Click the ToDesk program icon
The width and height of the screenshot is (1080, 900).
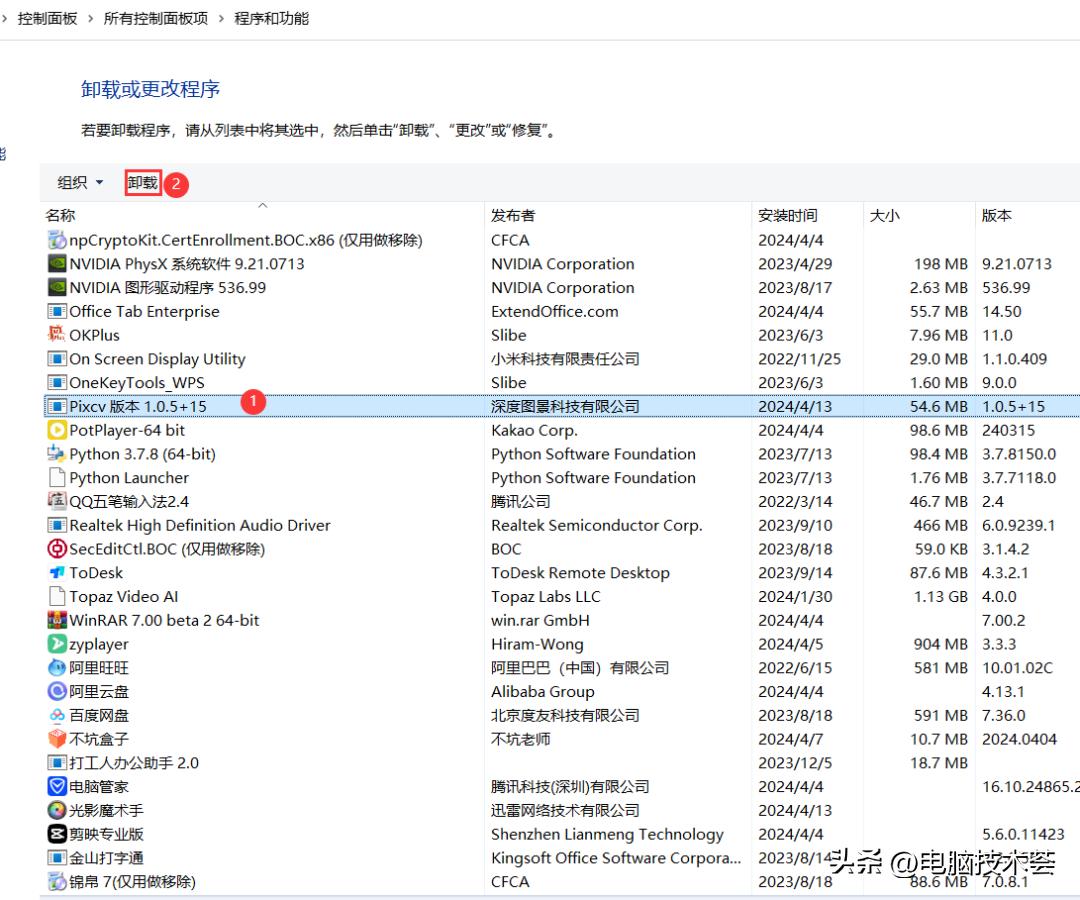[56, 573]
